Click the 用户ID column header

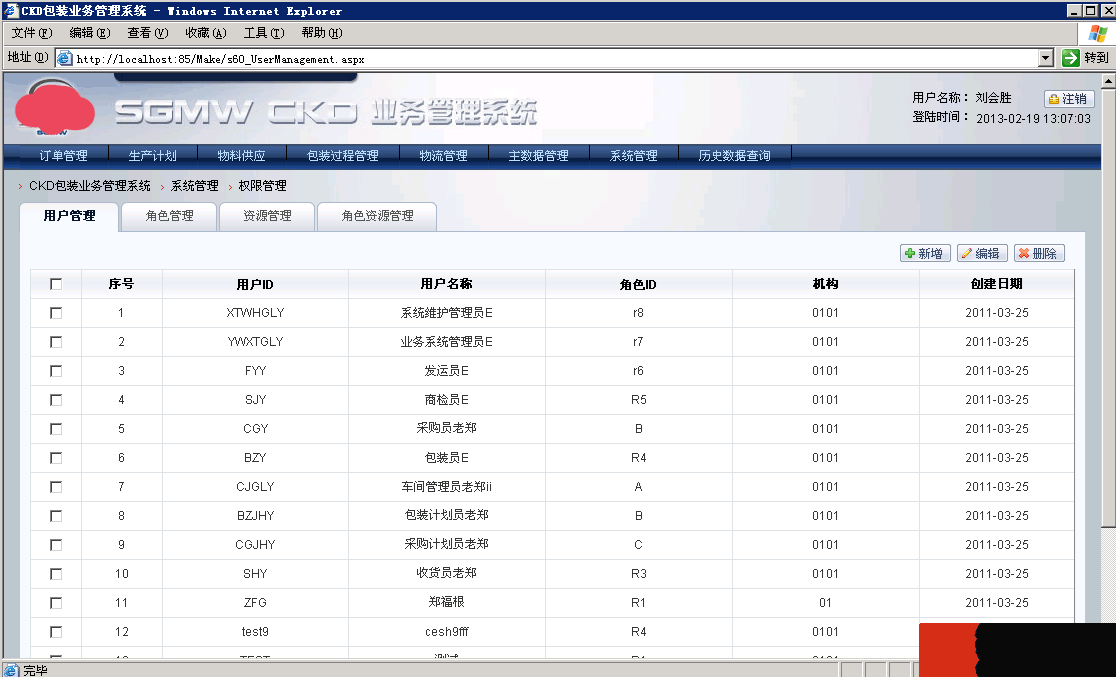255,284
